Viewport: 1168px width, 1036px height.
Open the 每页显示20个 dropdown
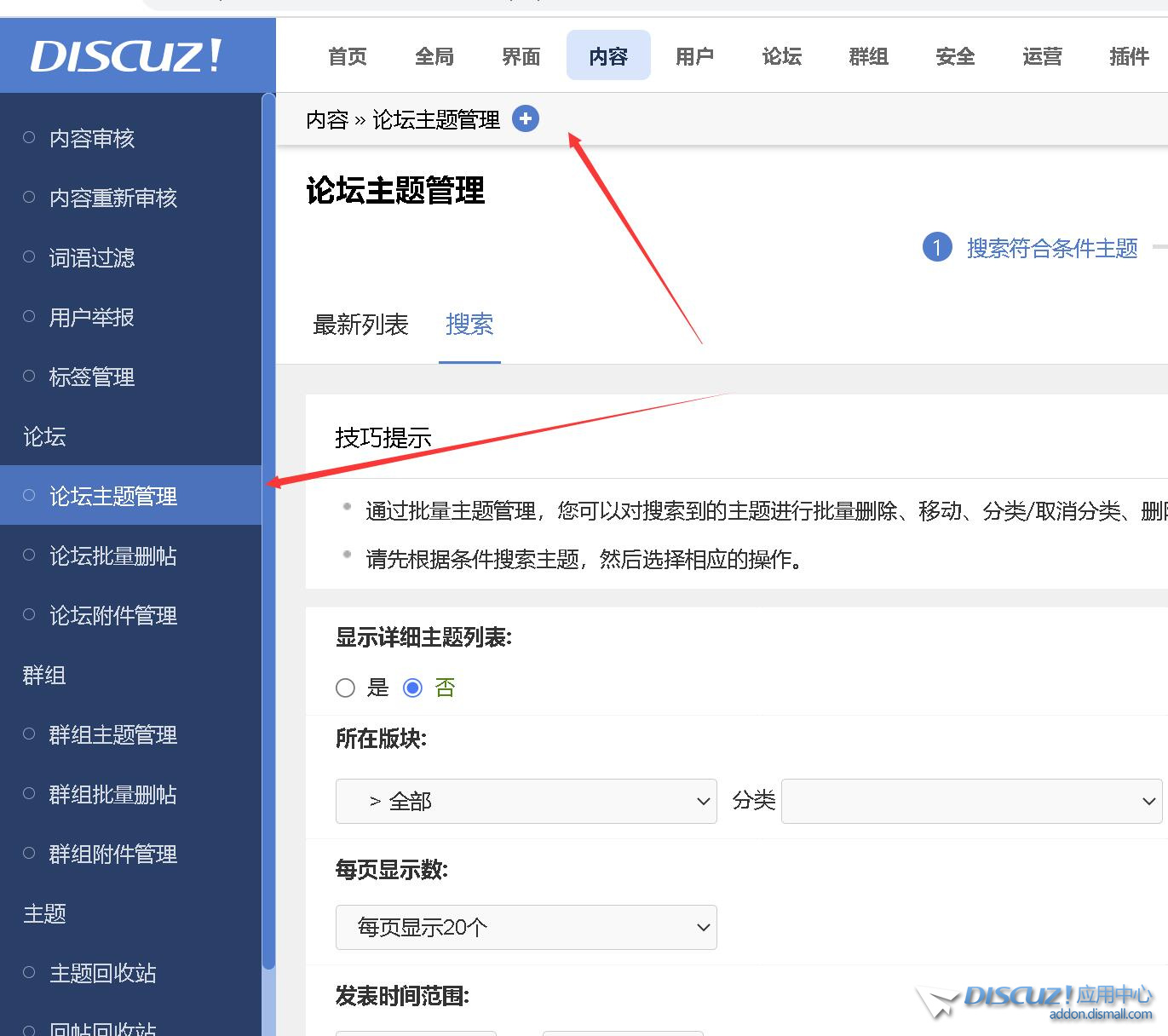tap(526, 927)
